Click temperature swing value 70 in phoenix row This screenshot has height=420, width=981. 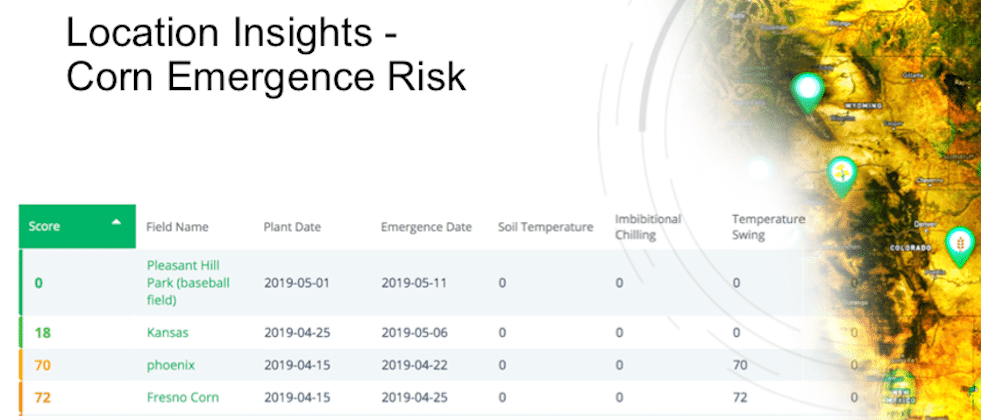pyautogui.click(x=740, y=365)
